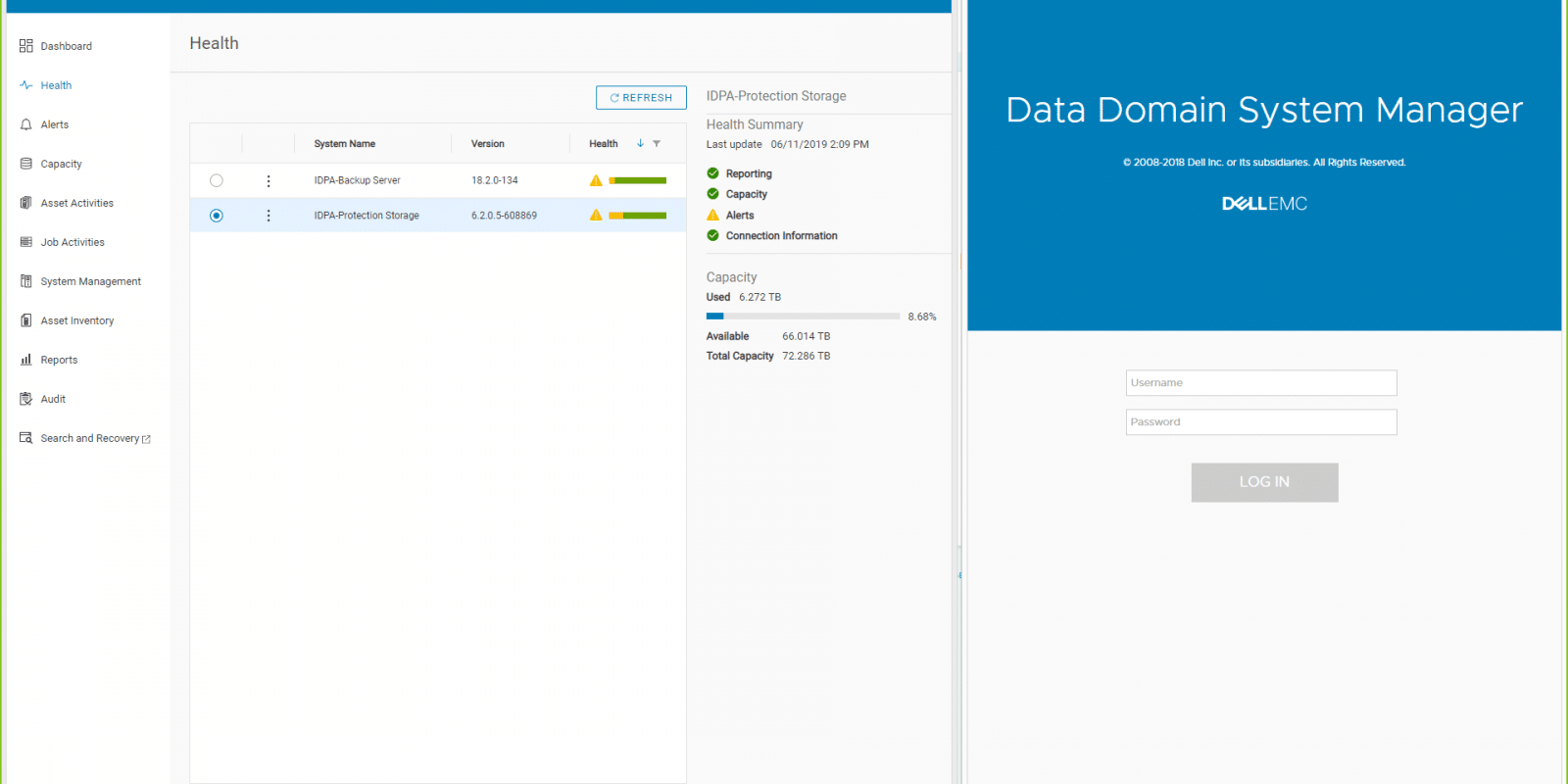The width and height of the screenshot is (1568, 784).
Task: Click the LOG IN button
Action: [x=1264, y=482]
